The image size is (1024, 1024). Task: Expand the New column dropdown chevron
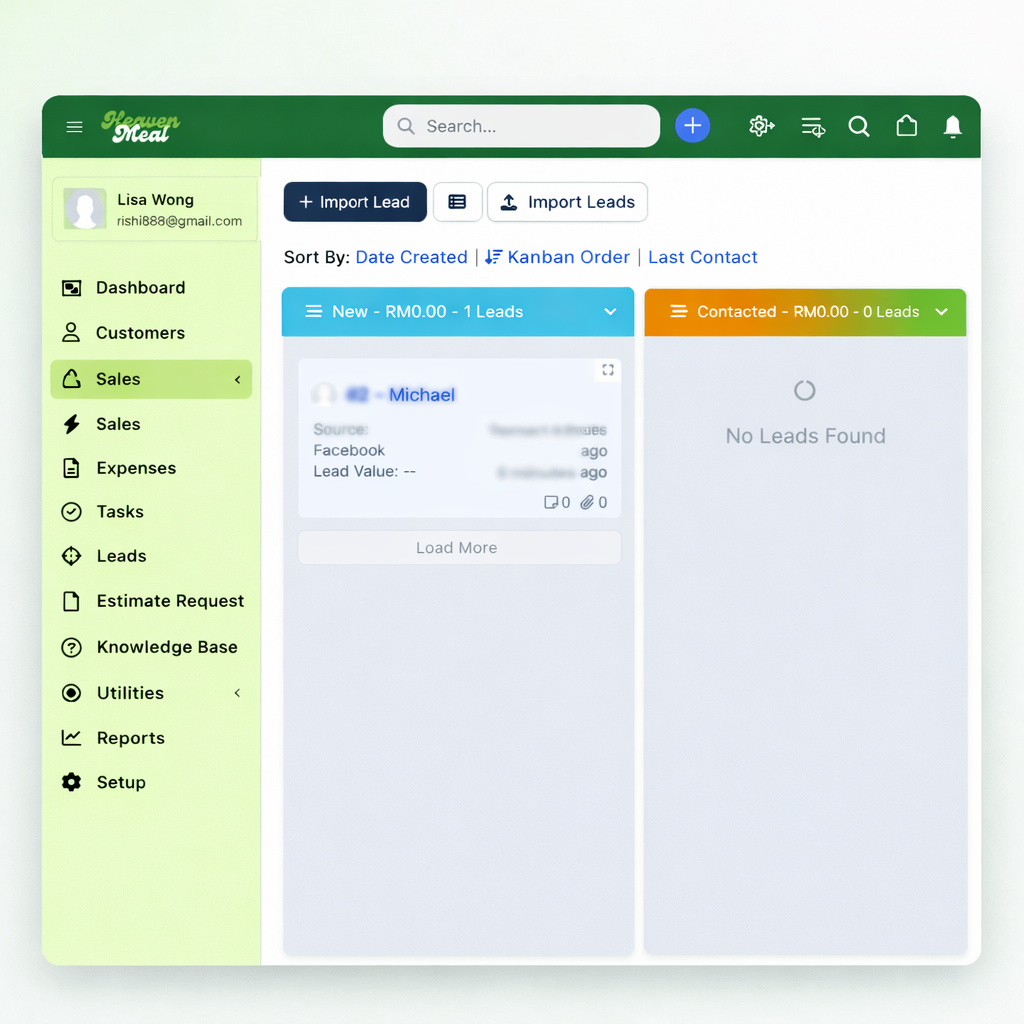pos(610,312)
